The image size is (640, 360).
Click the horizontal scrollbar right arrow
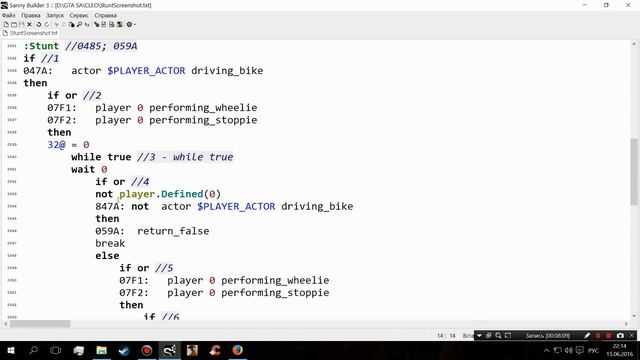pyautogui.click(x=626, y=324)
